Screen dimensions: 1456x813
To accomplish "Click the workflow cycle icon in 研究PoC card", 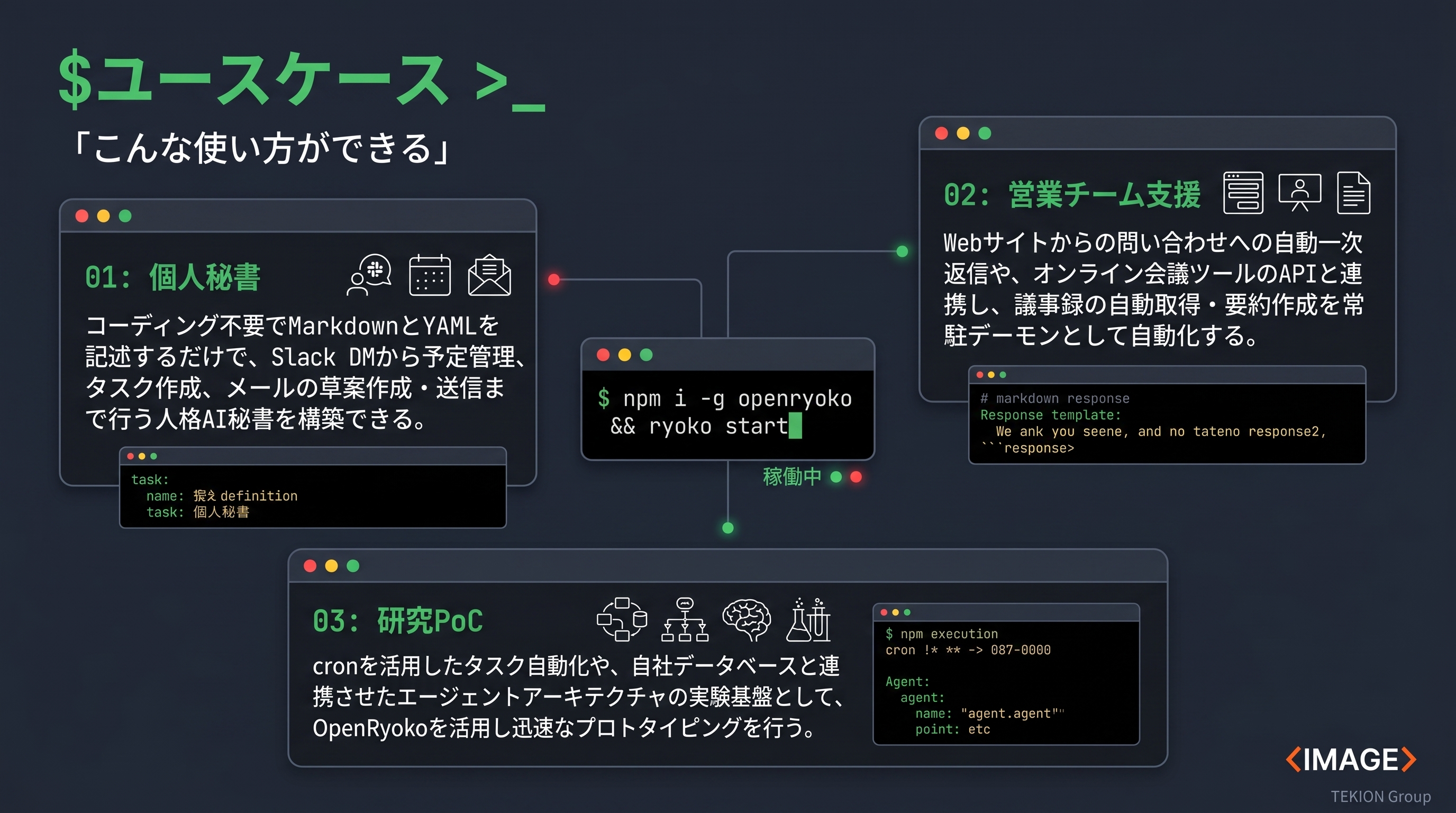I will pos(622,620).
